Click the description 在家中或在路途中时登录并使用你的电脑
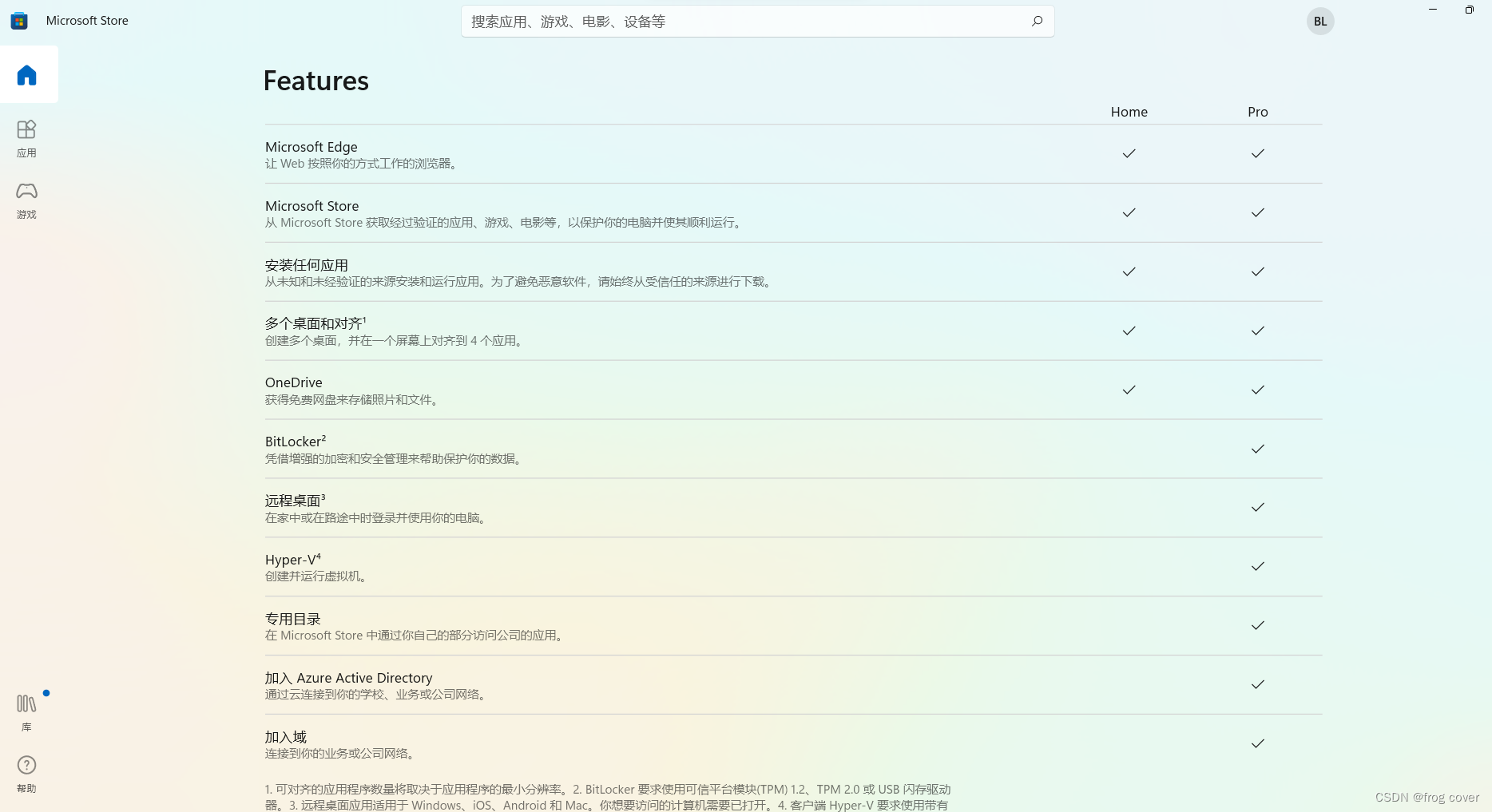 377,518
